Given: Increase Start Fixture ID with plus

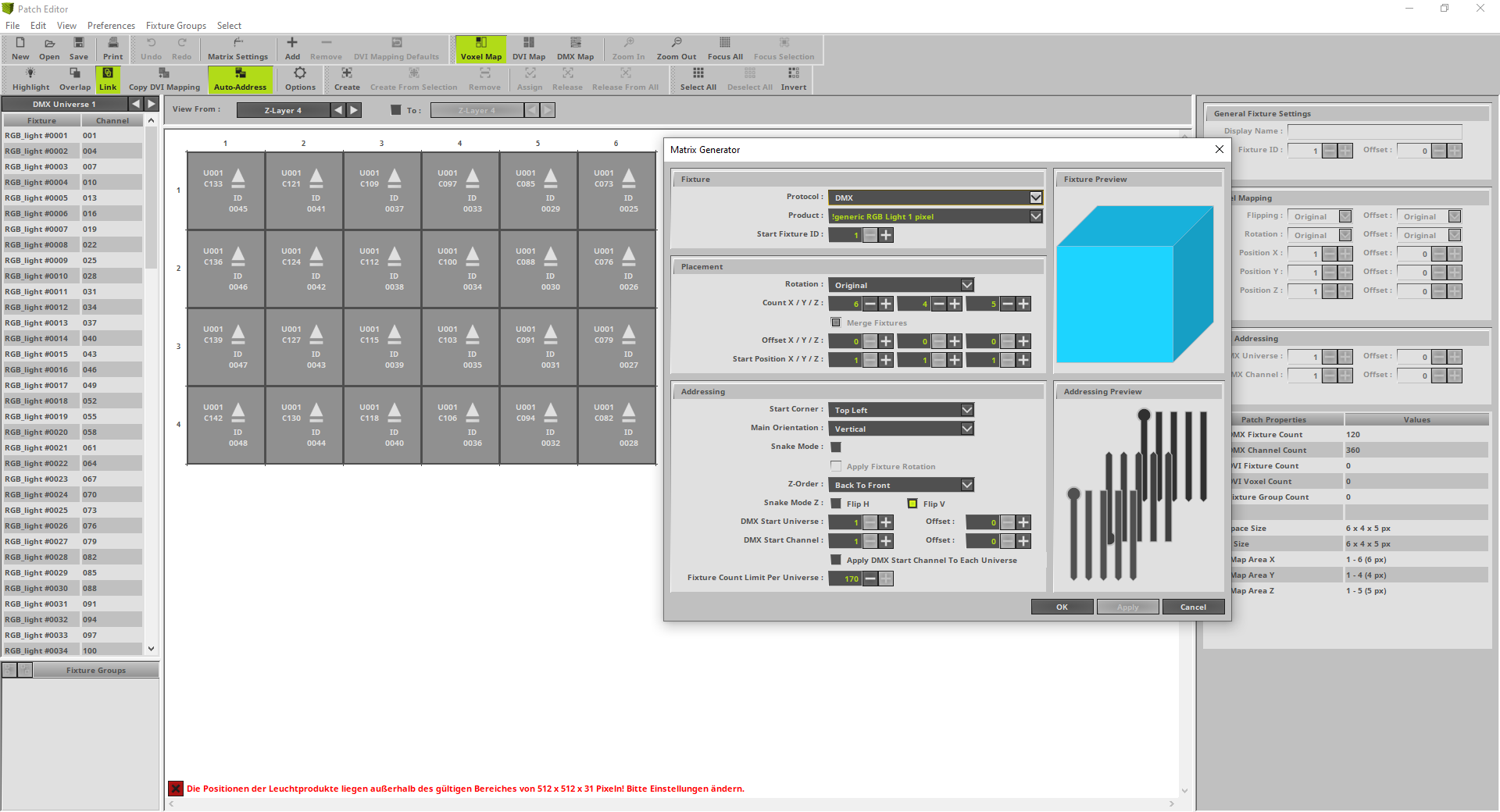Looking at the screenshot, I should click(x=886, y=235).
